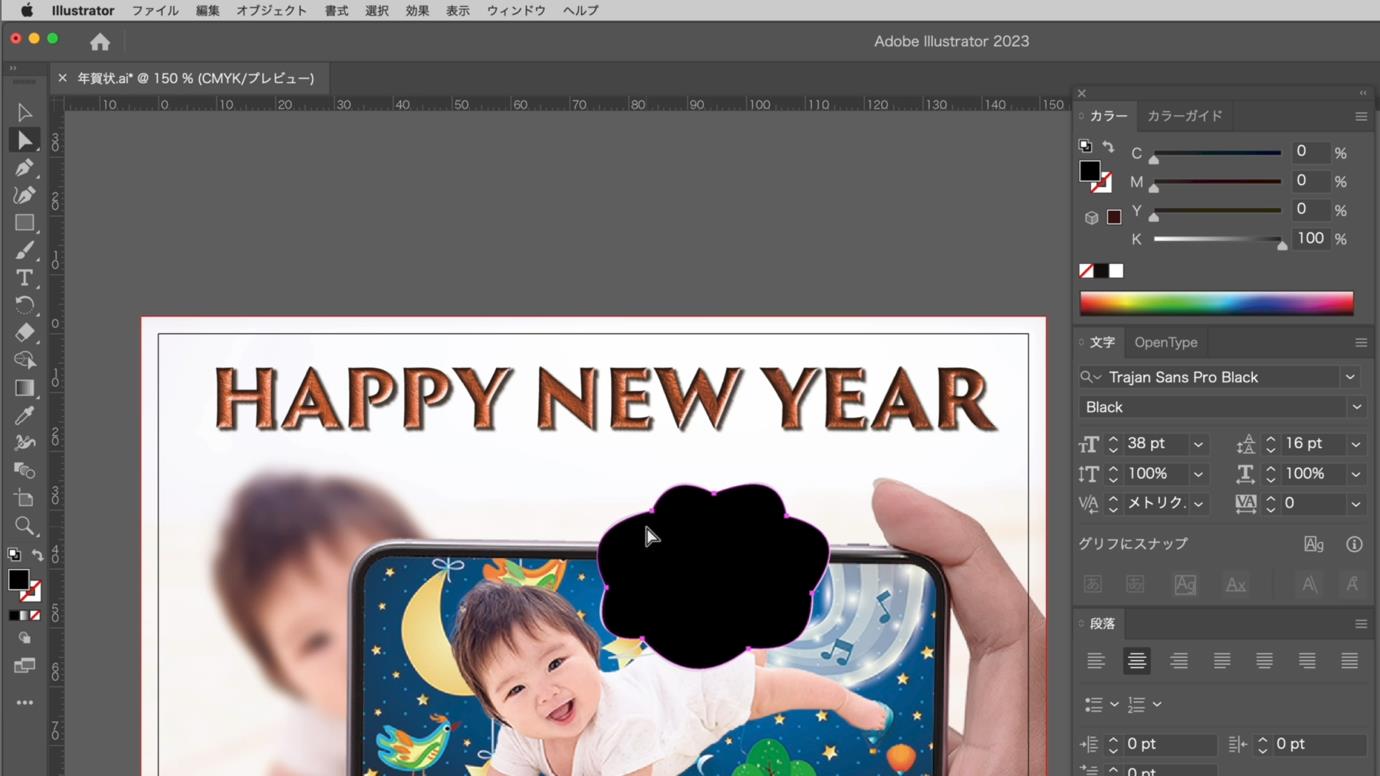This screenshot has width=1380, height=776.
Task: Select the Pen tool
Action: click(x=24, y=168)
